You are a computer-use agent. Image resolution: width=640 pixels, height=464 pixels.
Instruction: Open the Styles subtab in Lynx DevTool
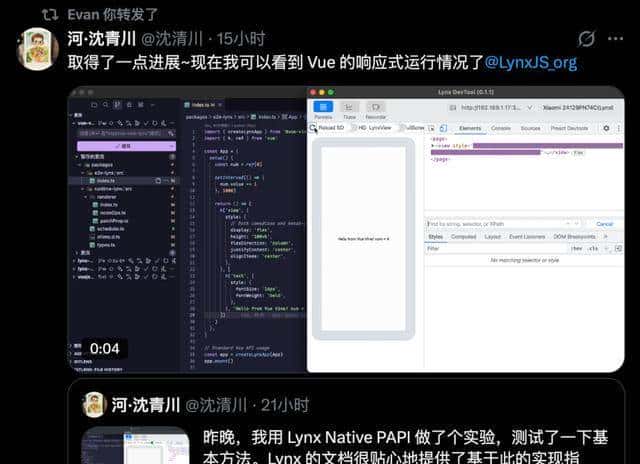[435, 237]
